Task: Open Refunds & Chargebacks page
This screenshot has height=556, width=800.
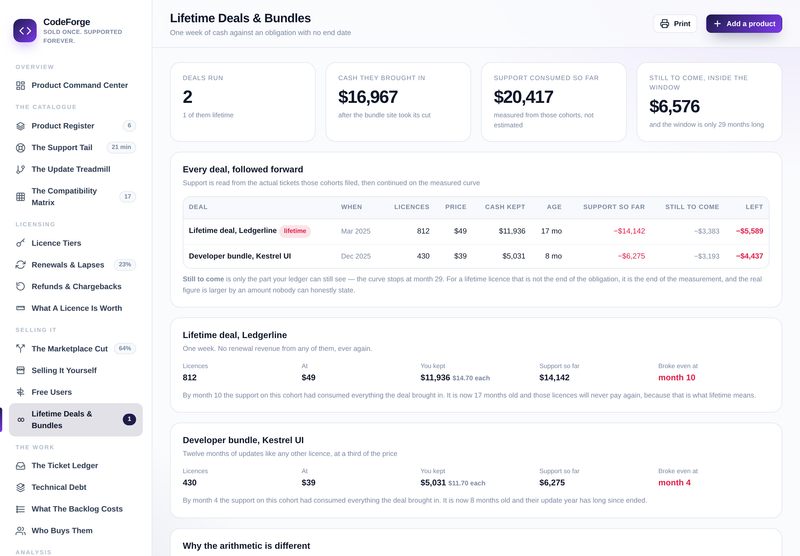Action: point(76,287)
